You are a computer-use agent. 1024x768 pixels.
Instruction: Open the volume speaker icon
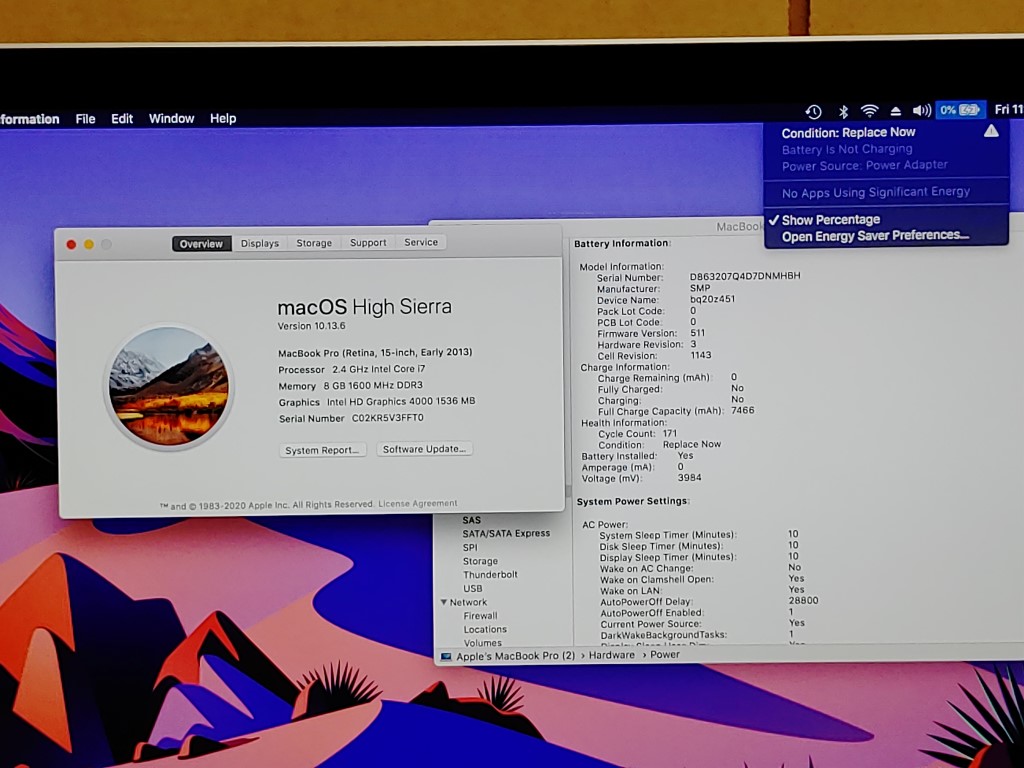[x=921, y=110]
